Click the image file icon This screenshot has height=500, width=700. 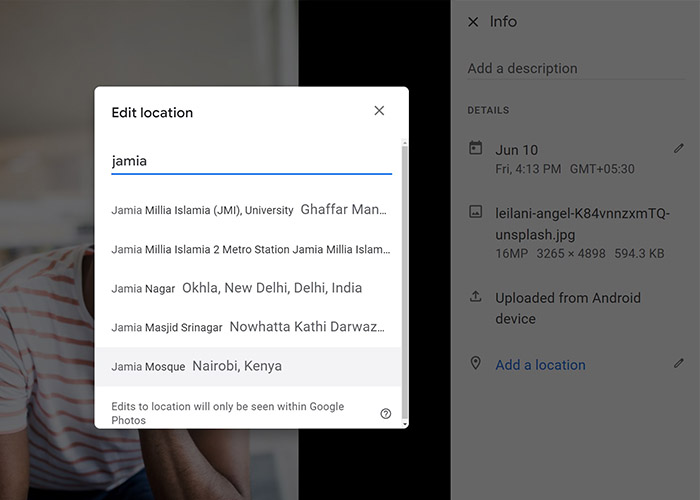pos(475,212)
